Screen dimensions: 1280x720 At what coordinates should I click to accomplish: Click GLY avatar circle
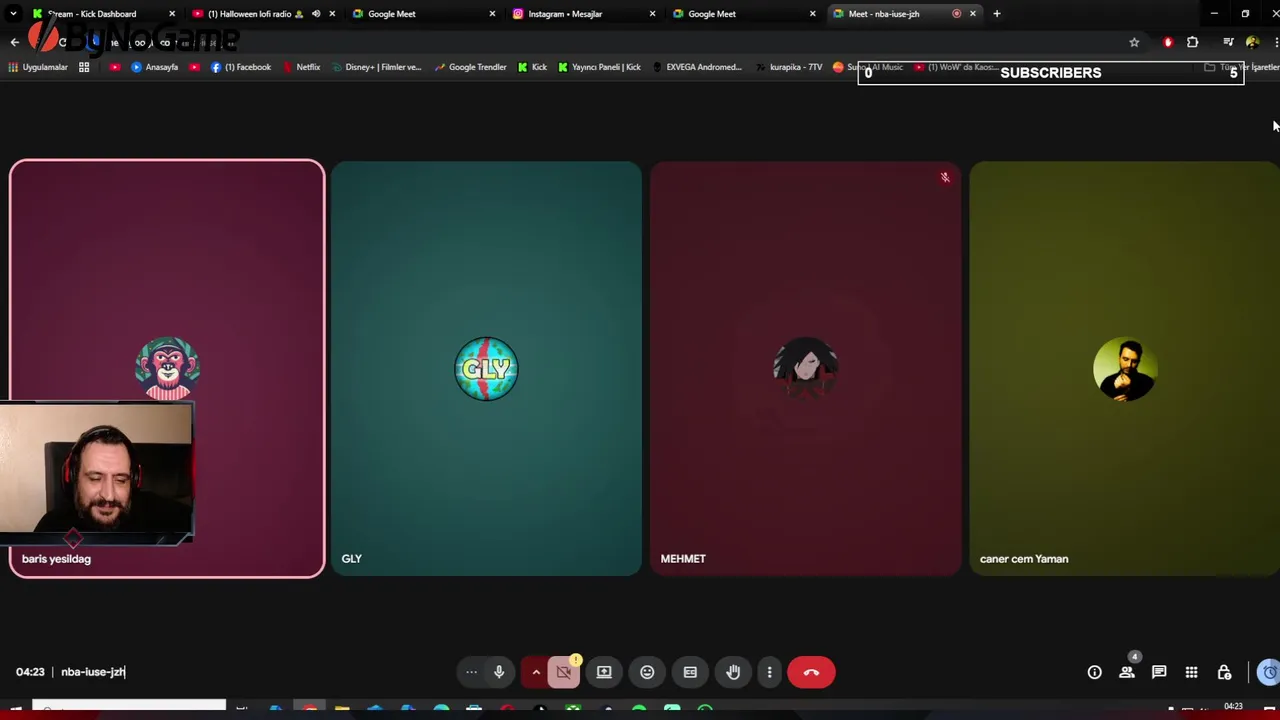pos(486,369)
